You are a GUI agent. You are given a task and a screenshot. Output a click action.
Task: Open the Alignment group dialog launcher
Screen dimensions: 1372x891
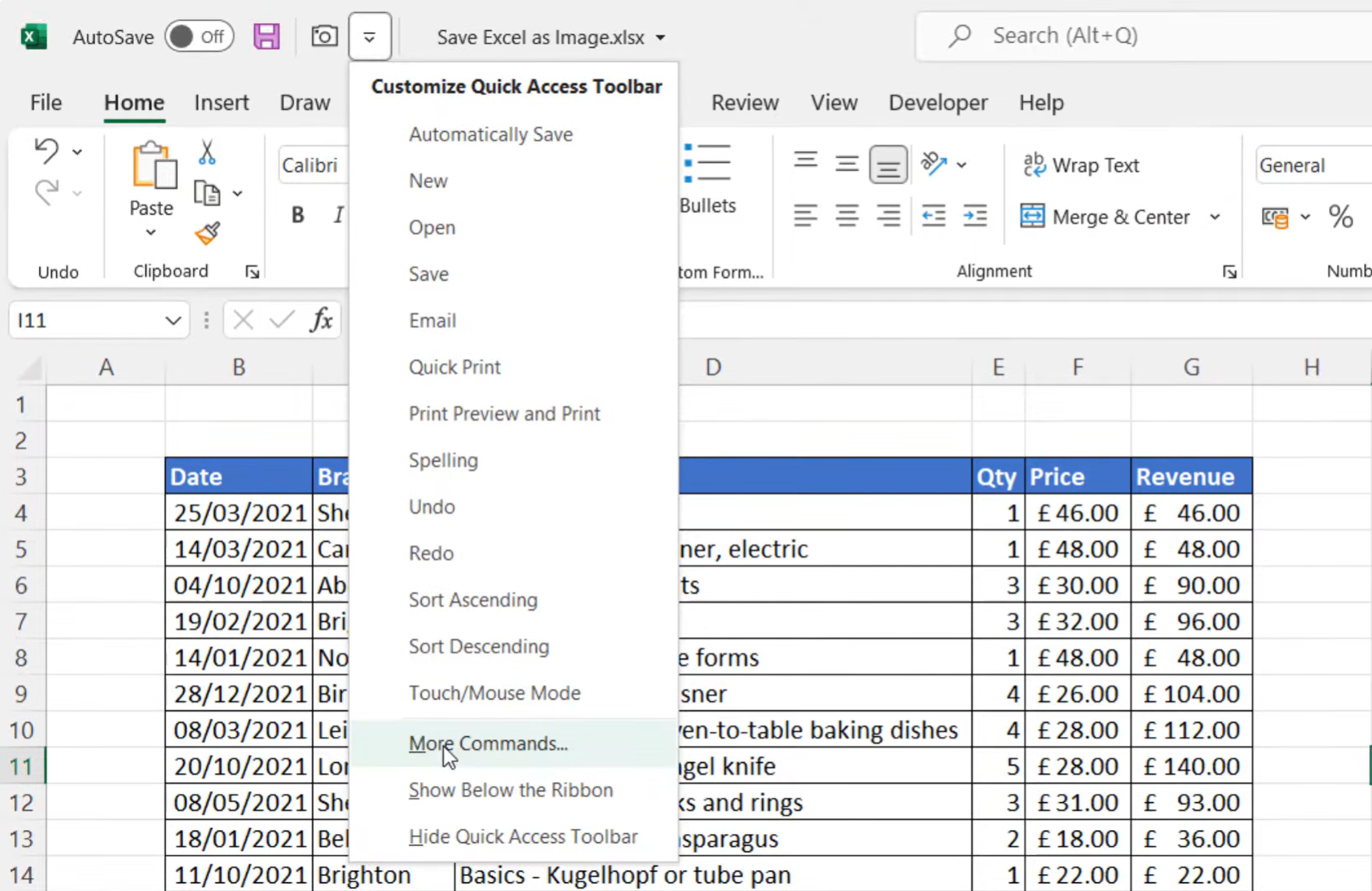click(1229, 272)
